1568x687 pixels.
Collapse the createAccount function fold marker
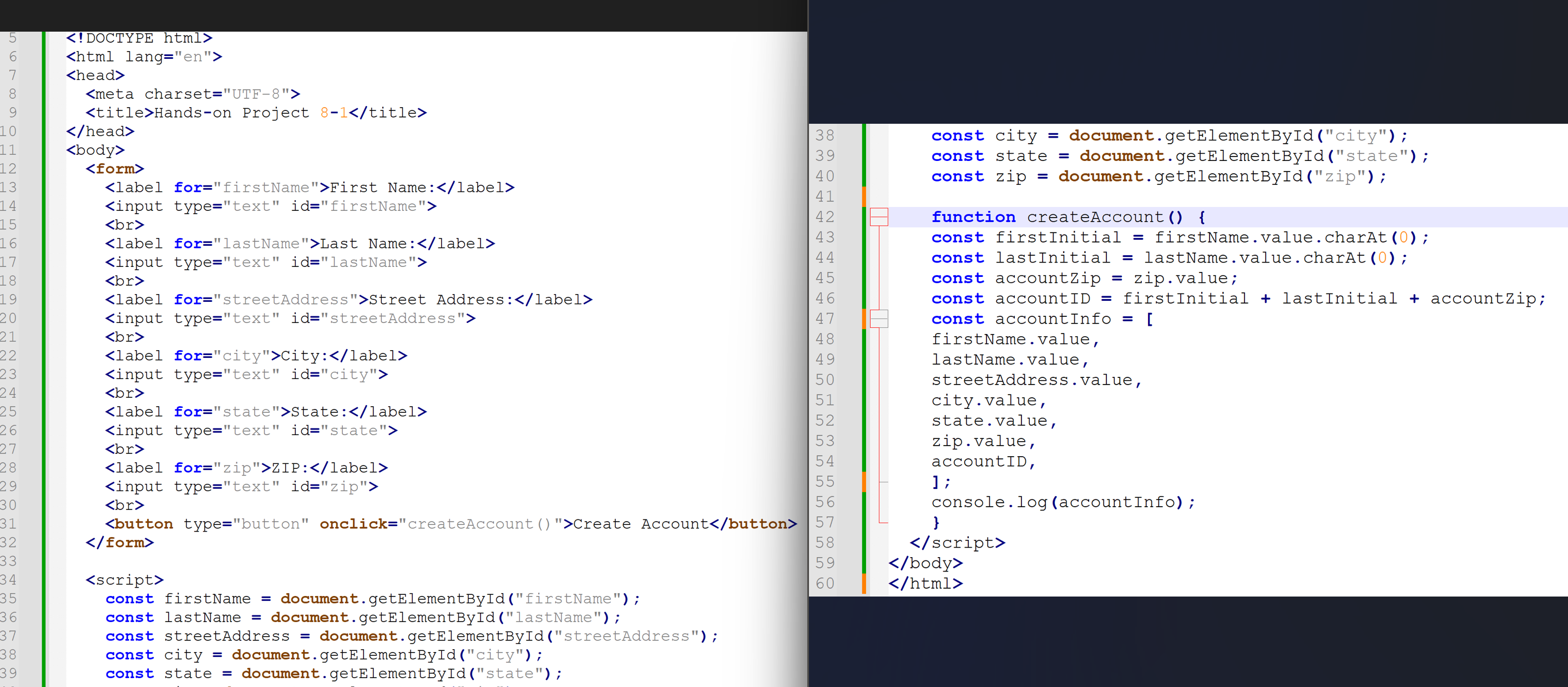pos(878,217)
